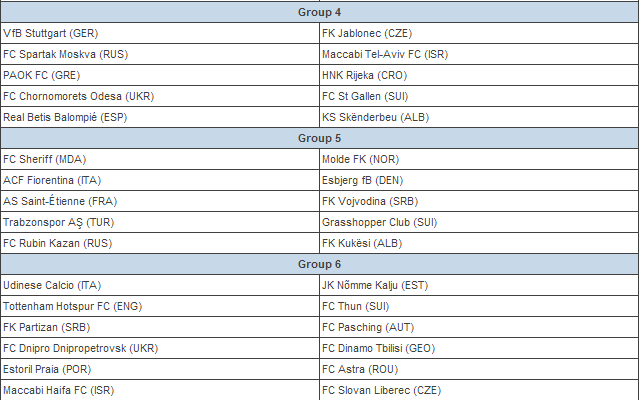Click Trabzonspor AŞ (TUR) entry

[58, 222]
